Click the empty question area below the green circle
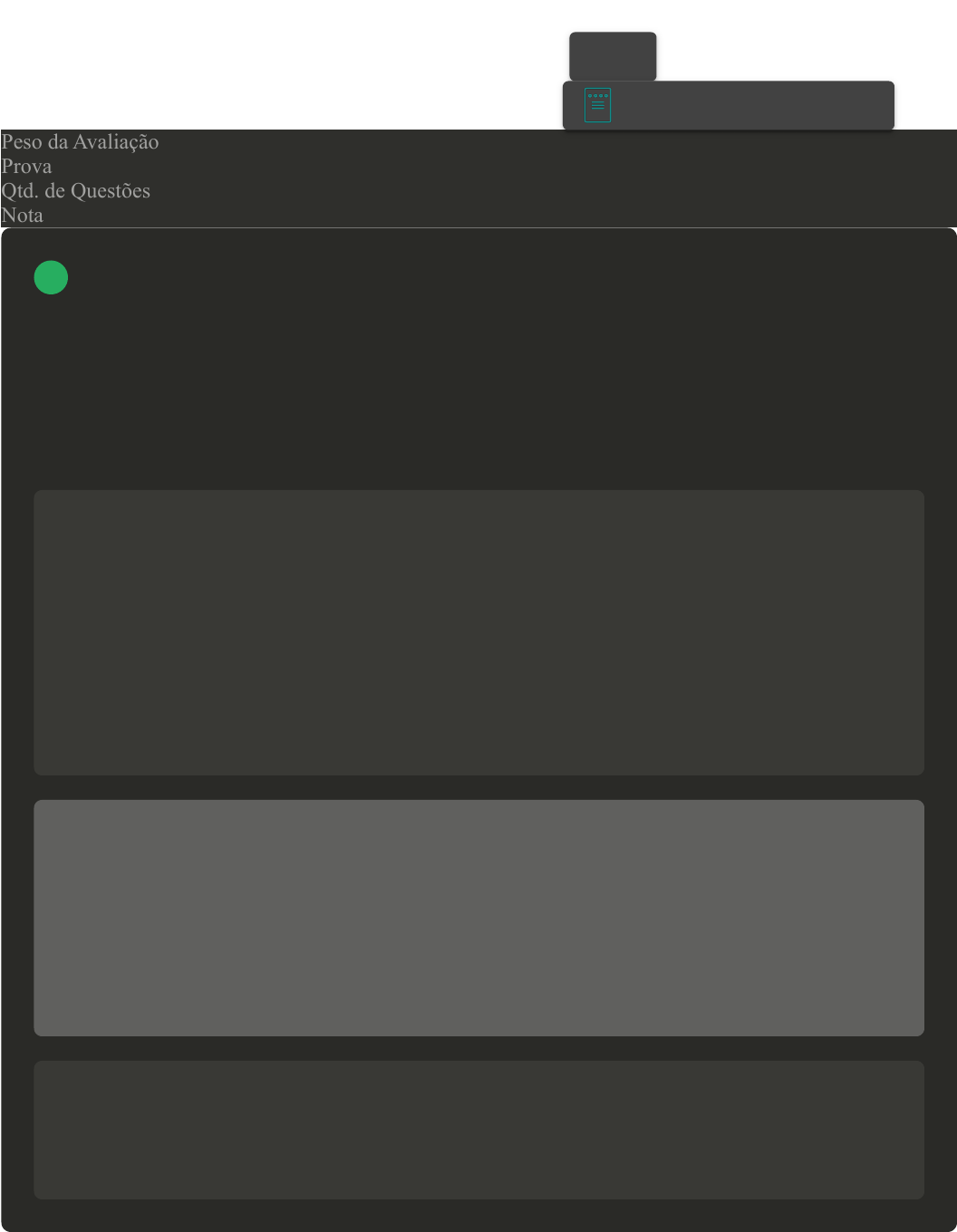Viewport: 957px width, 1232px height. [x=478, y=390]
